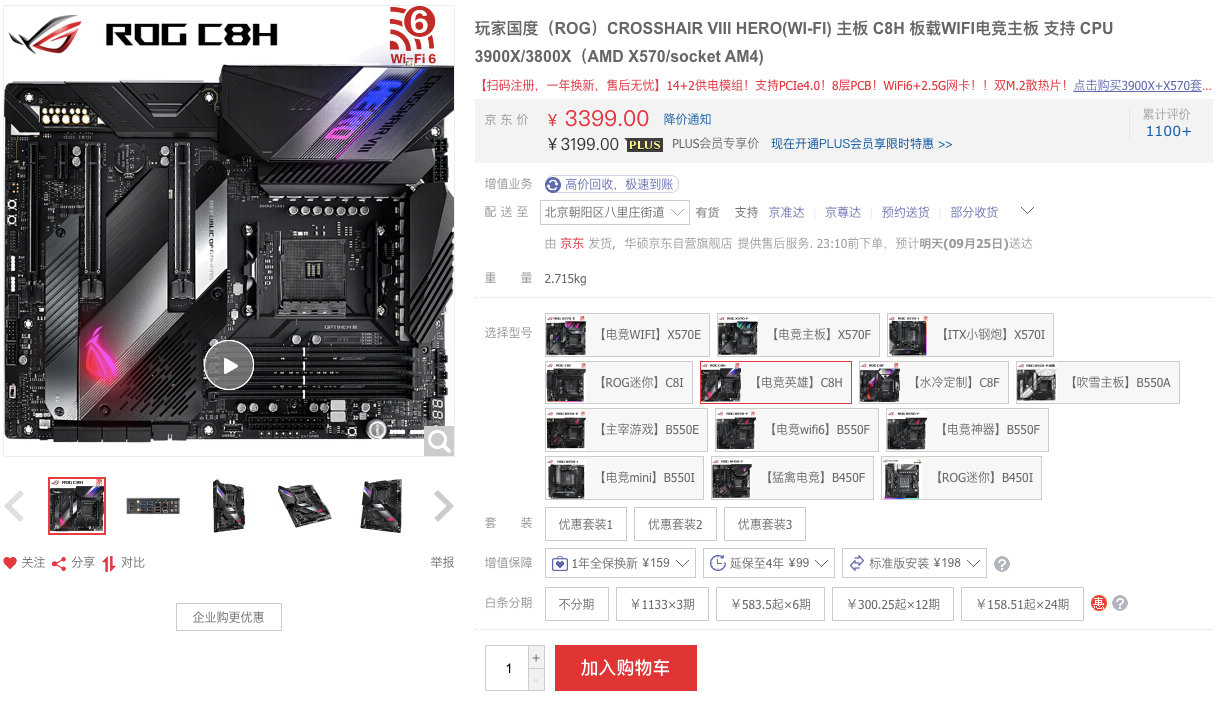The image size is (1227, 713).
Task: Click the magnifier zoom icon on image
Action: click(439, 441)
